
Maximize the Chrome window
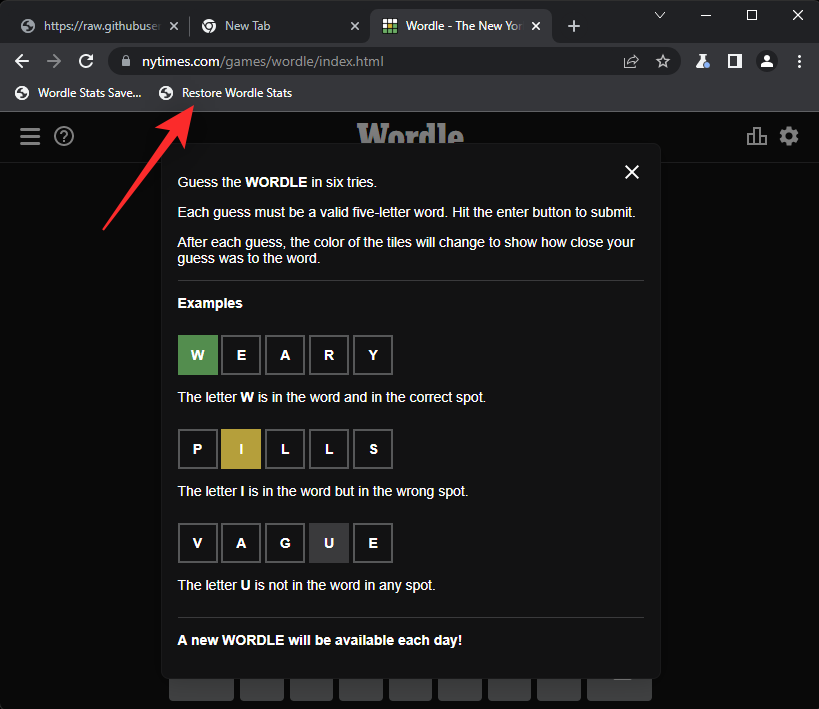(752, 15)
